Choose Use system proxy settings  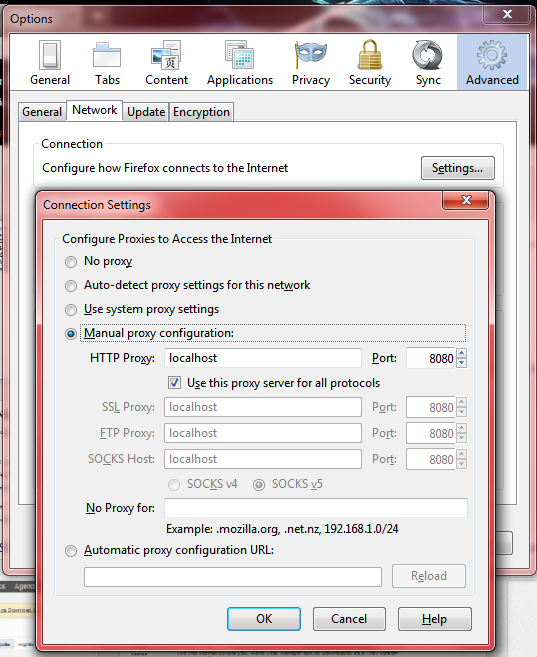click(71, 310)
